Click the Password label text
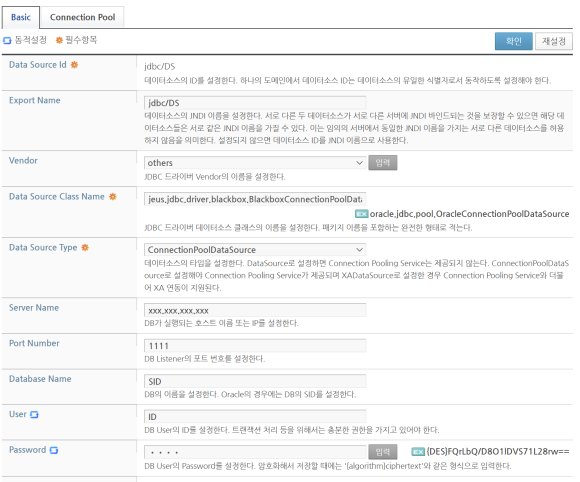The image size is (580, 482). (28, 450)
